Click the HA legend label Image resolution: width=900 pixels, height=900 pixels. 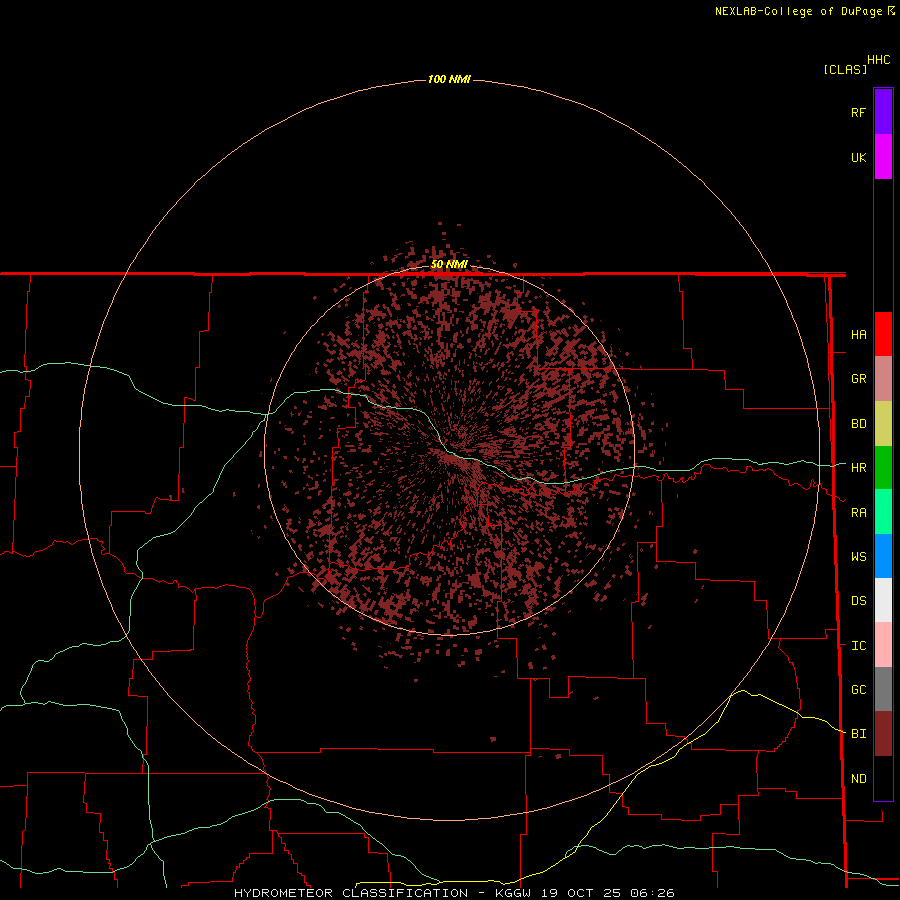pos(859,335)
